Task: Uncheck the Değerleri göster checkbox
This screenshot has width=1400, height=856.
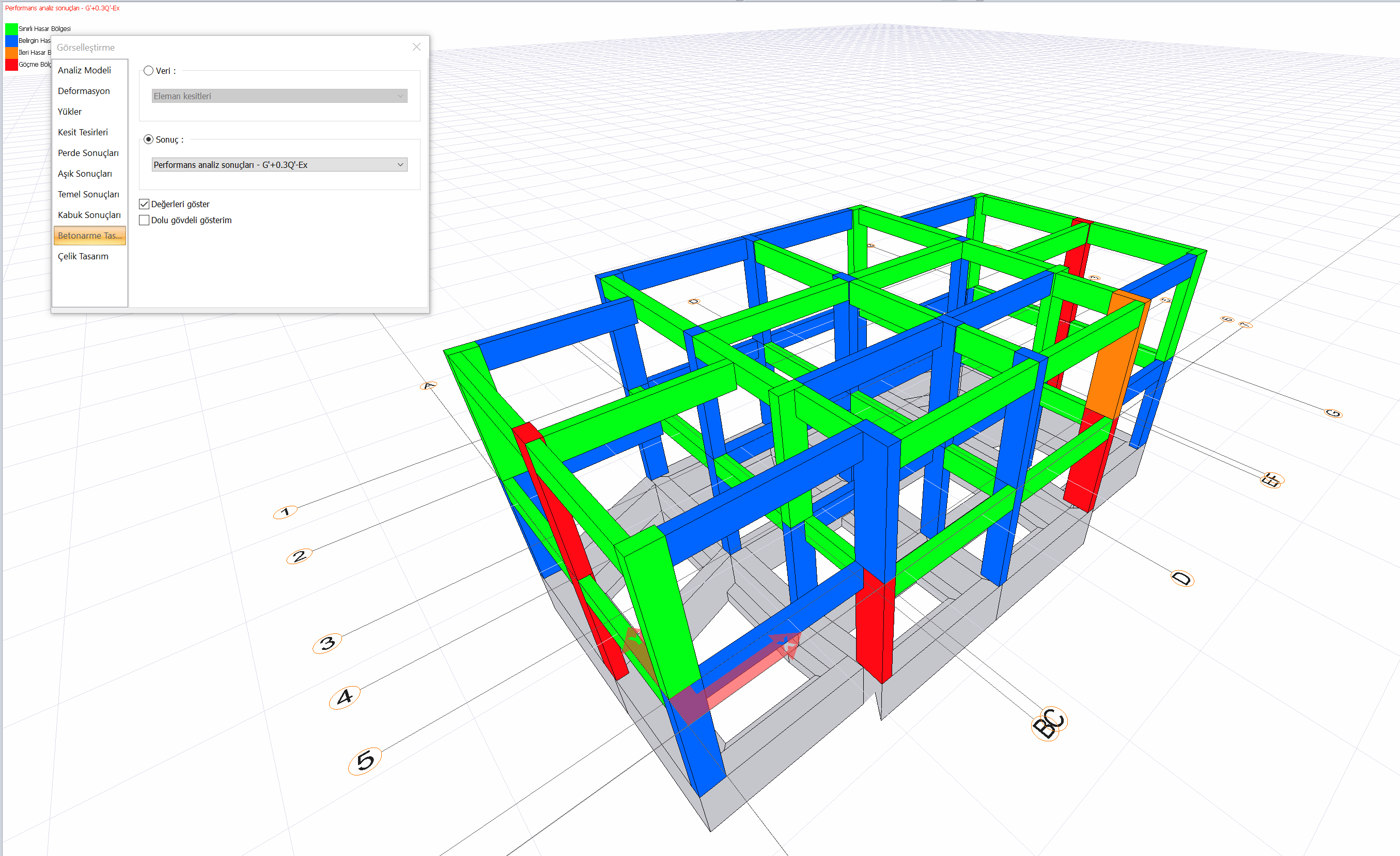Action: 144,205
